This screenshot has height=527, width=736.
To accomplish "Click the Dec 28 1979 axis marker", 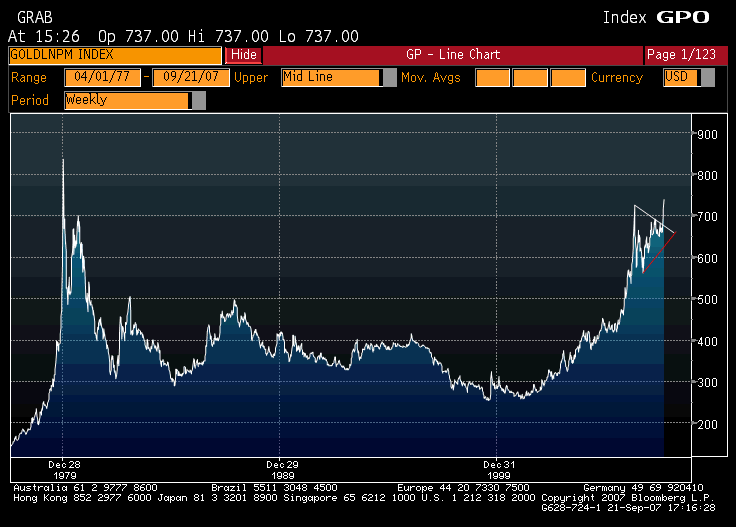I will (x=63, y=470).
